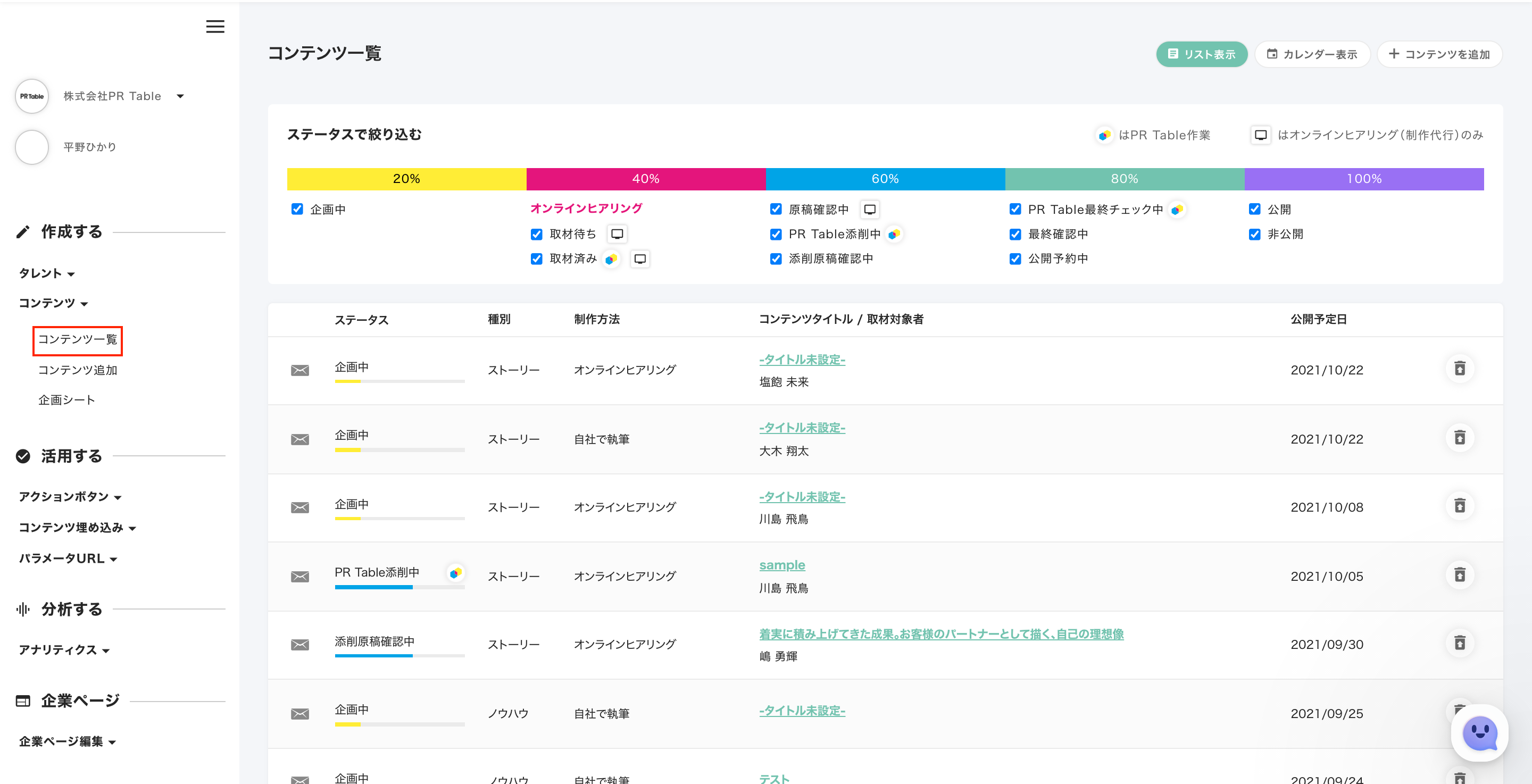The image size is (1532, 784).
Task: Uncheck PR Table最終チェック中 filter
Action: (1015, 209)
